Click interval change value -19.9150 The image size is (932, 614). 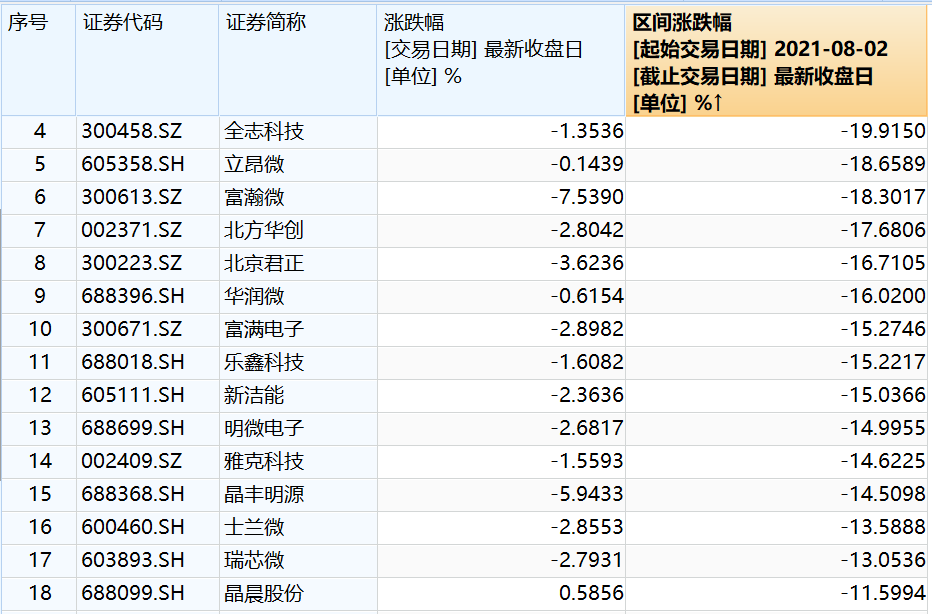click(883, 131)
